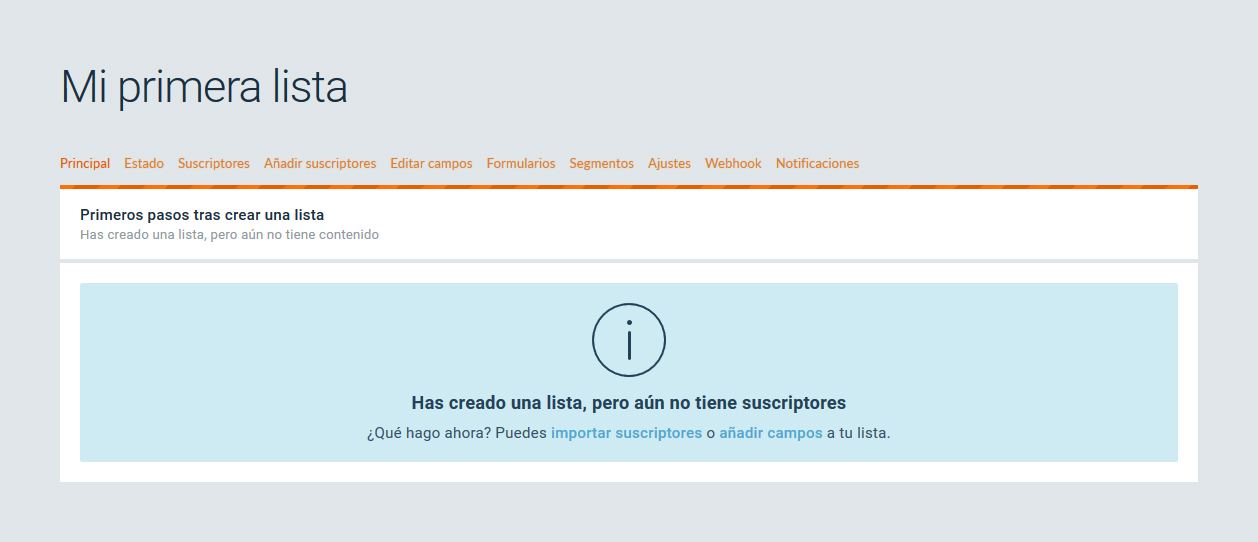1258x542 pixels.
Task: Select the Notificaciones tab
Action: pyautogui.click(x=817, y=163)
